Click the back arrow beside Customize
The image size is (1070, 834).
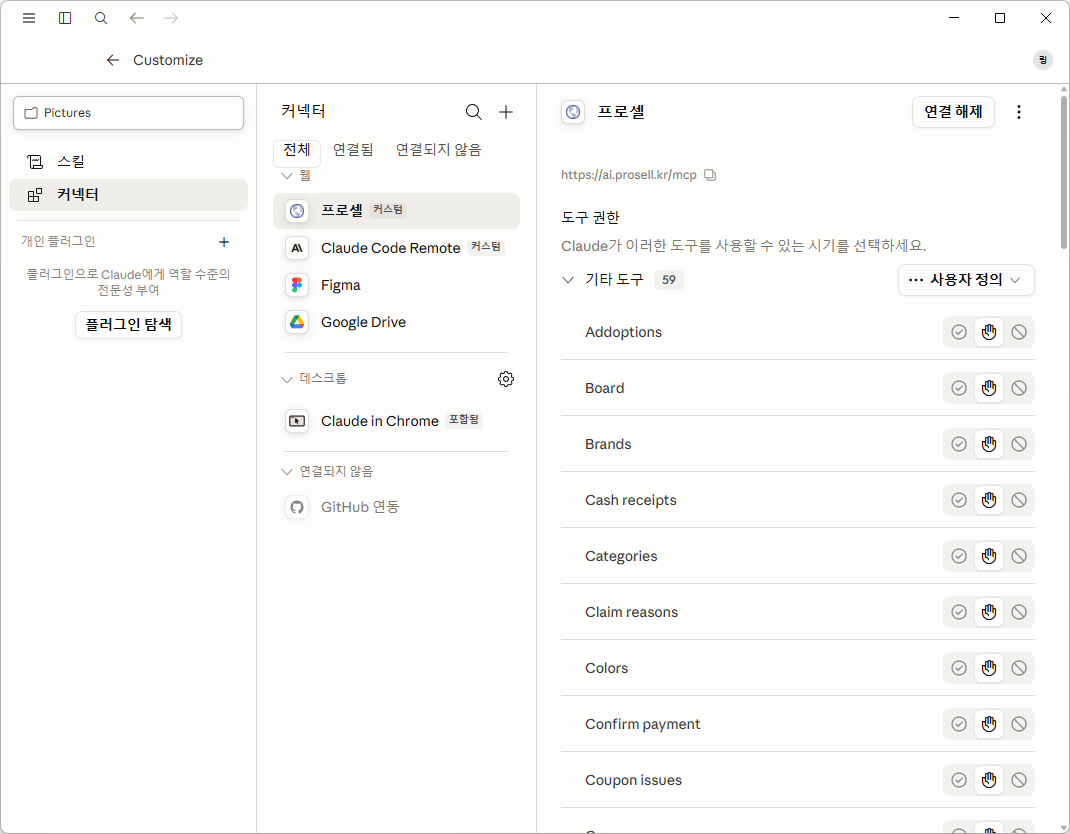pos(113,60)
